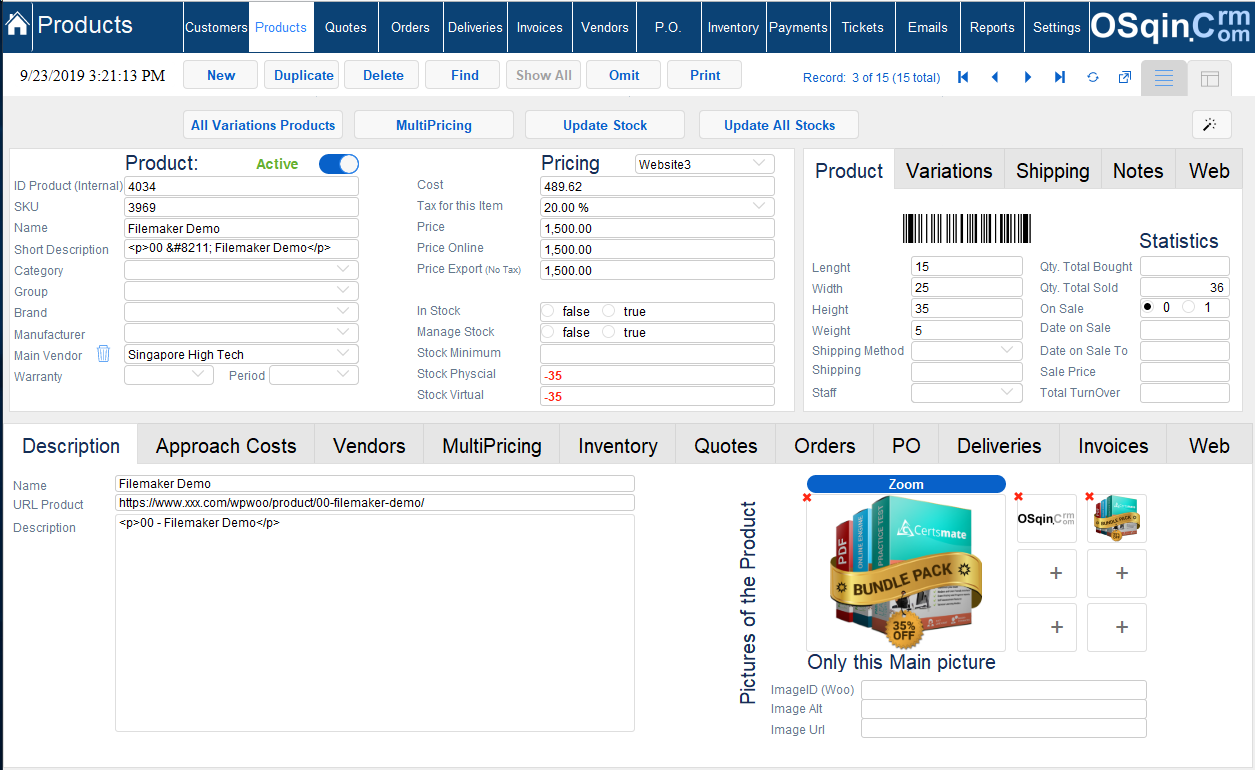
Task: Switch to table layout view icon
Action: point(1210,78)
